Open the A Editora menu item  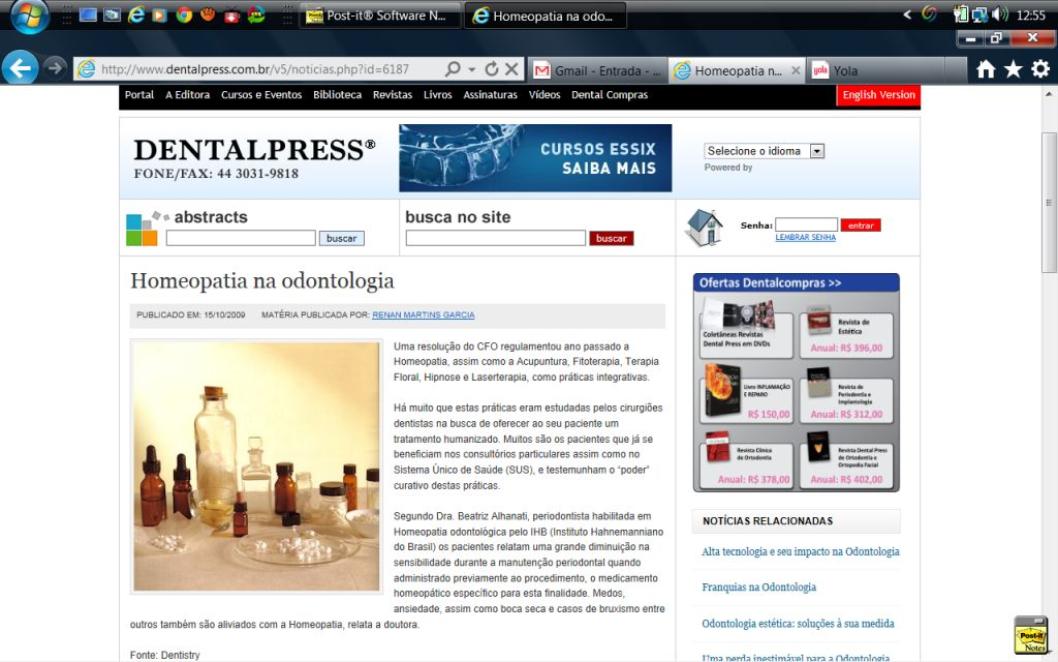188,95
